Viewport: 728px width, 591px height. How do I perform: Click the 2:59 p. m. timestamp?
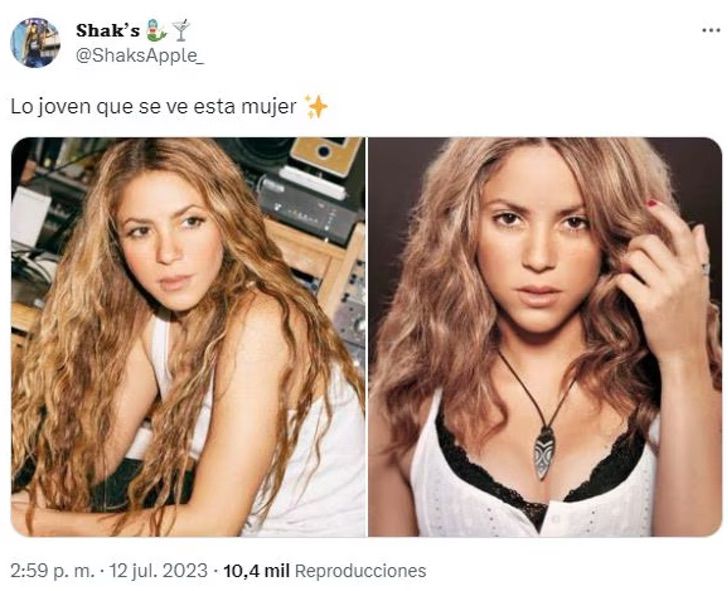(52, 571)
